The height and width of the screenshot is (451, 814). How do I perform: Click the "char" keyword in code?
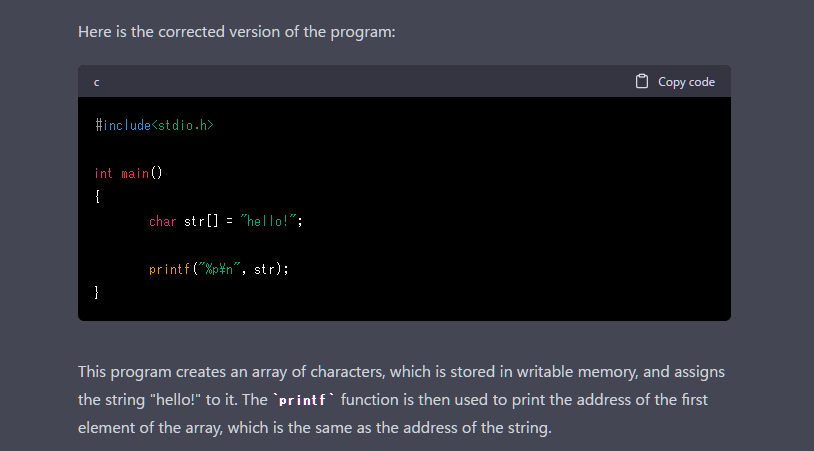tap(162, 221)
